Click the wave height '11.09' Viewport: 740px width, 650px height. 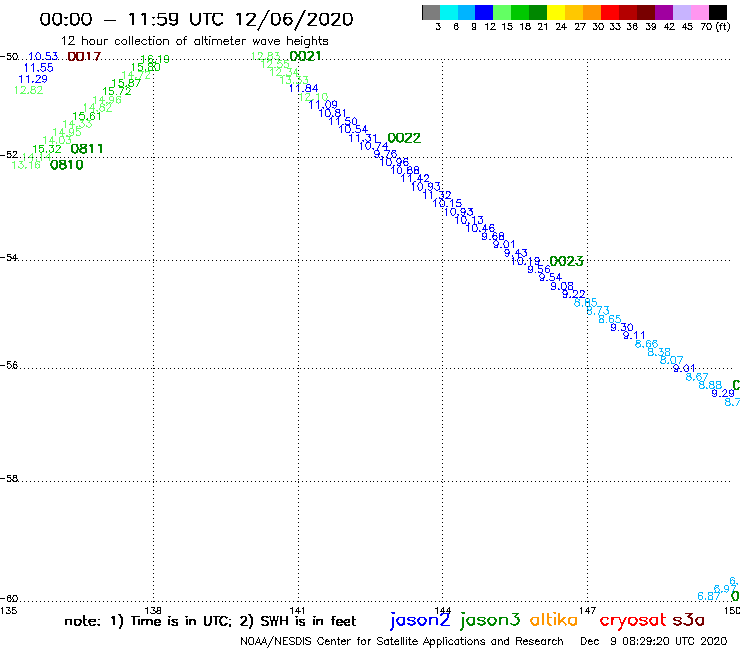[x=323, y=105]
